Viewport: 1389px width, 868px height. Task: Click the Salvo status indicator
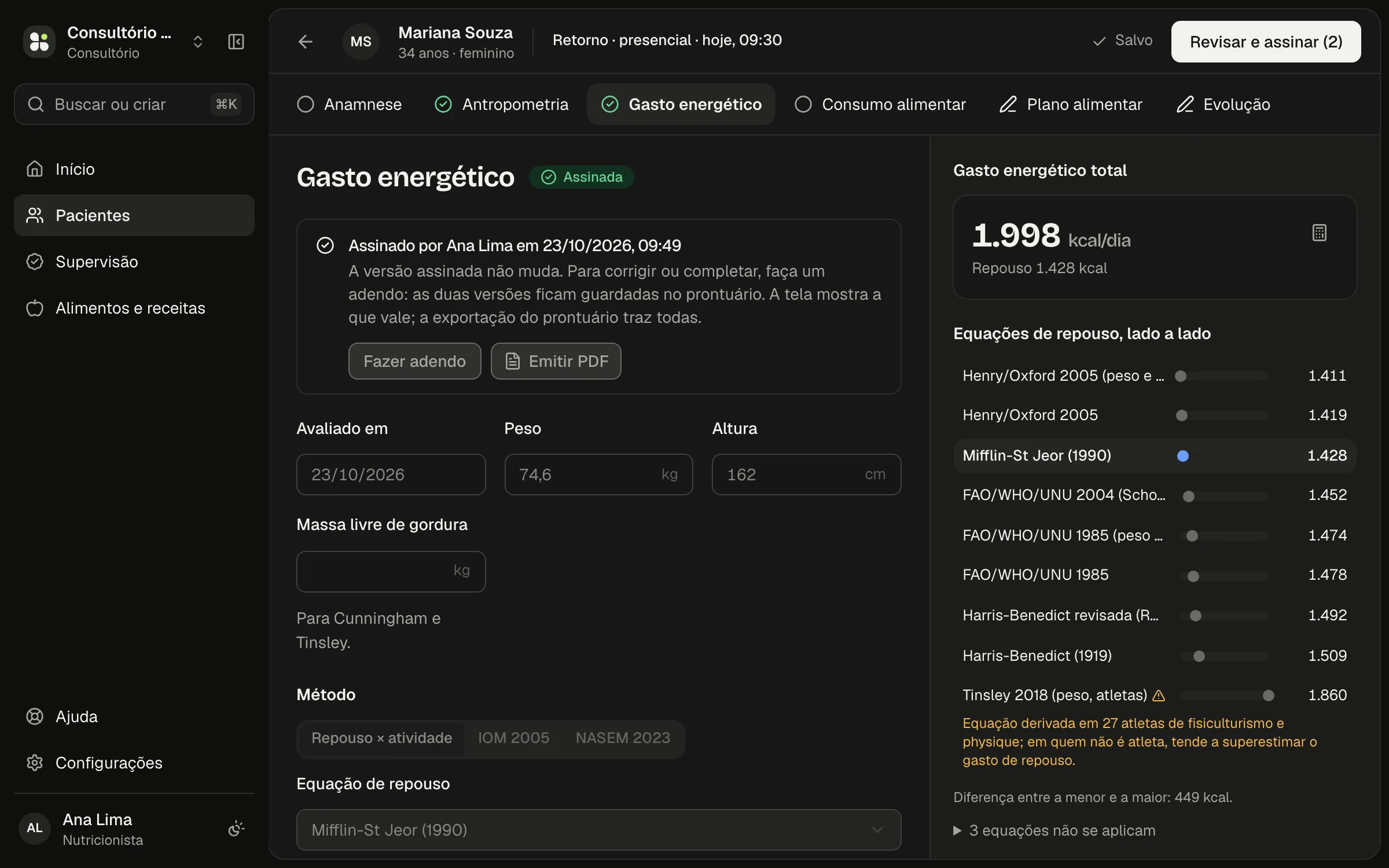[x=1122, y=41]
